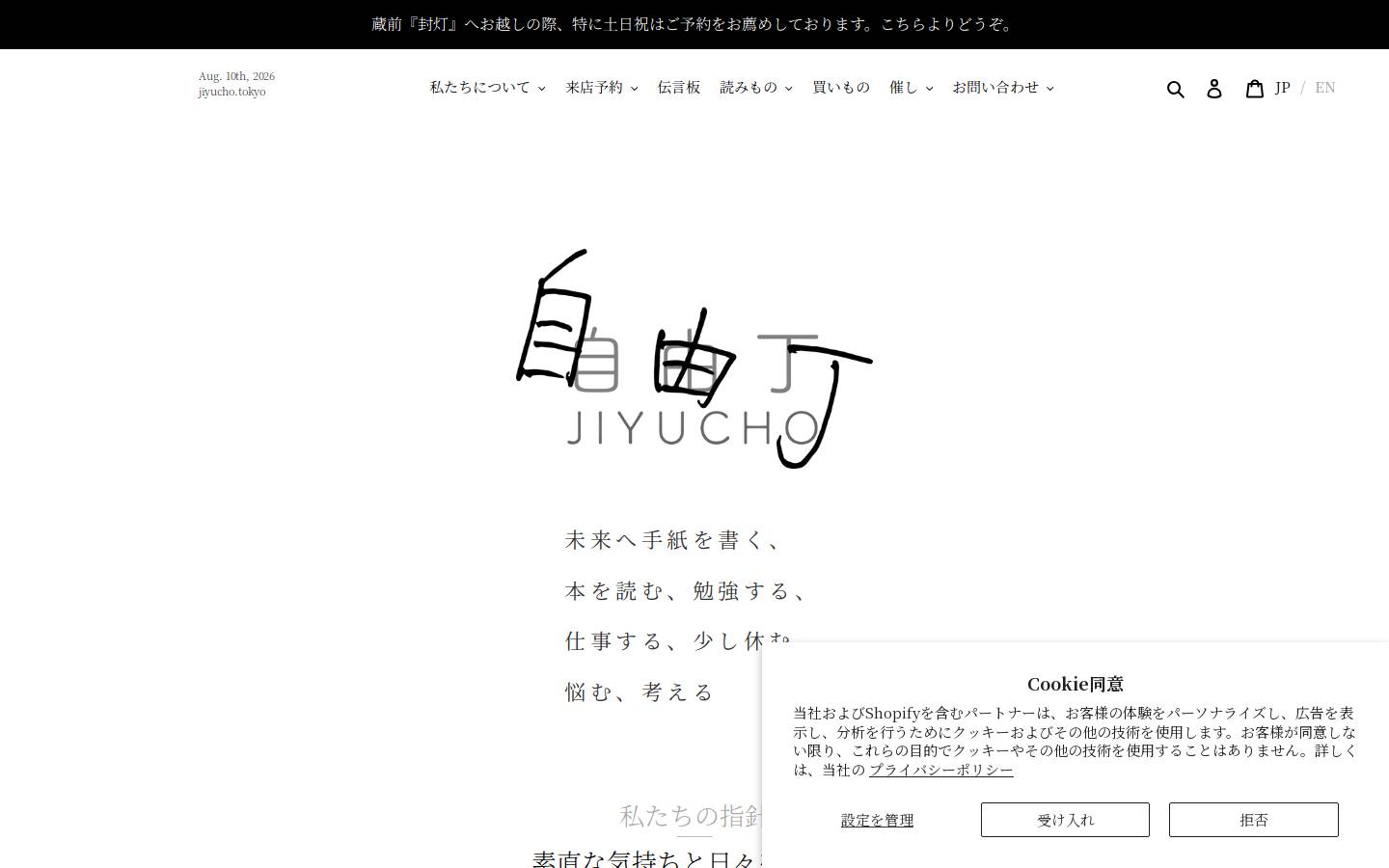Switch language to EN
Image resolution: width=1389 pixels, height=868 pixels.
coord(1325,88)
